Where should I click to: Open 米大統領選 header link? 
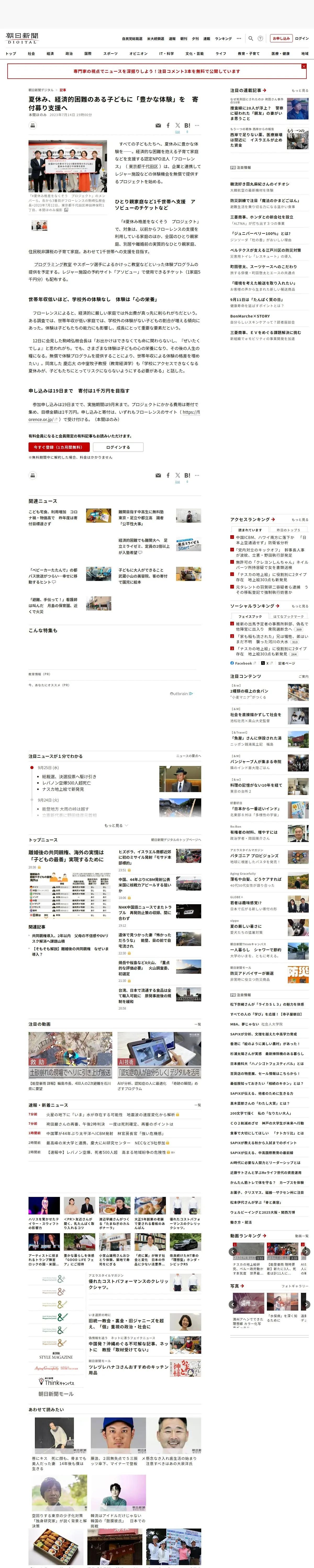[x=155, y=38]
